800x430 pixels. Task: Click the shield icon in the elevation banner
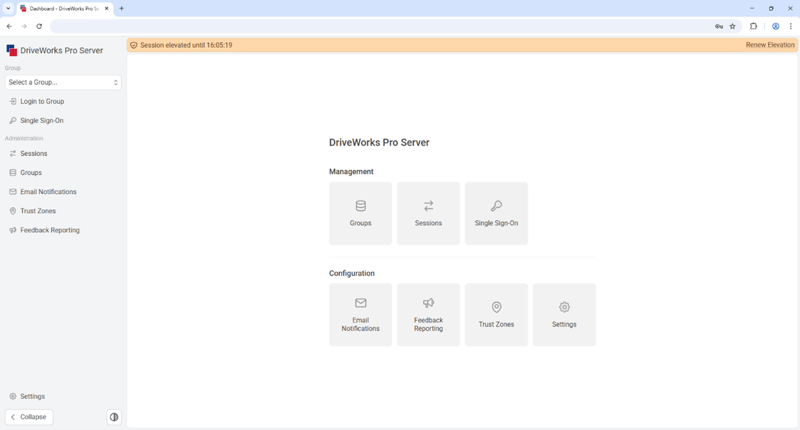pyautogui.click(x=134, y=45)
